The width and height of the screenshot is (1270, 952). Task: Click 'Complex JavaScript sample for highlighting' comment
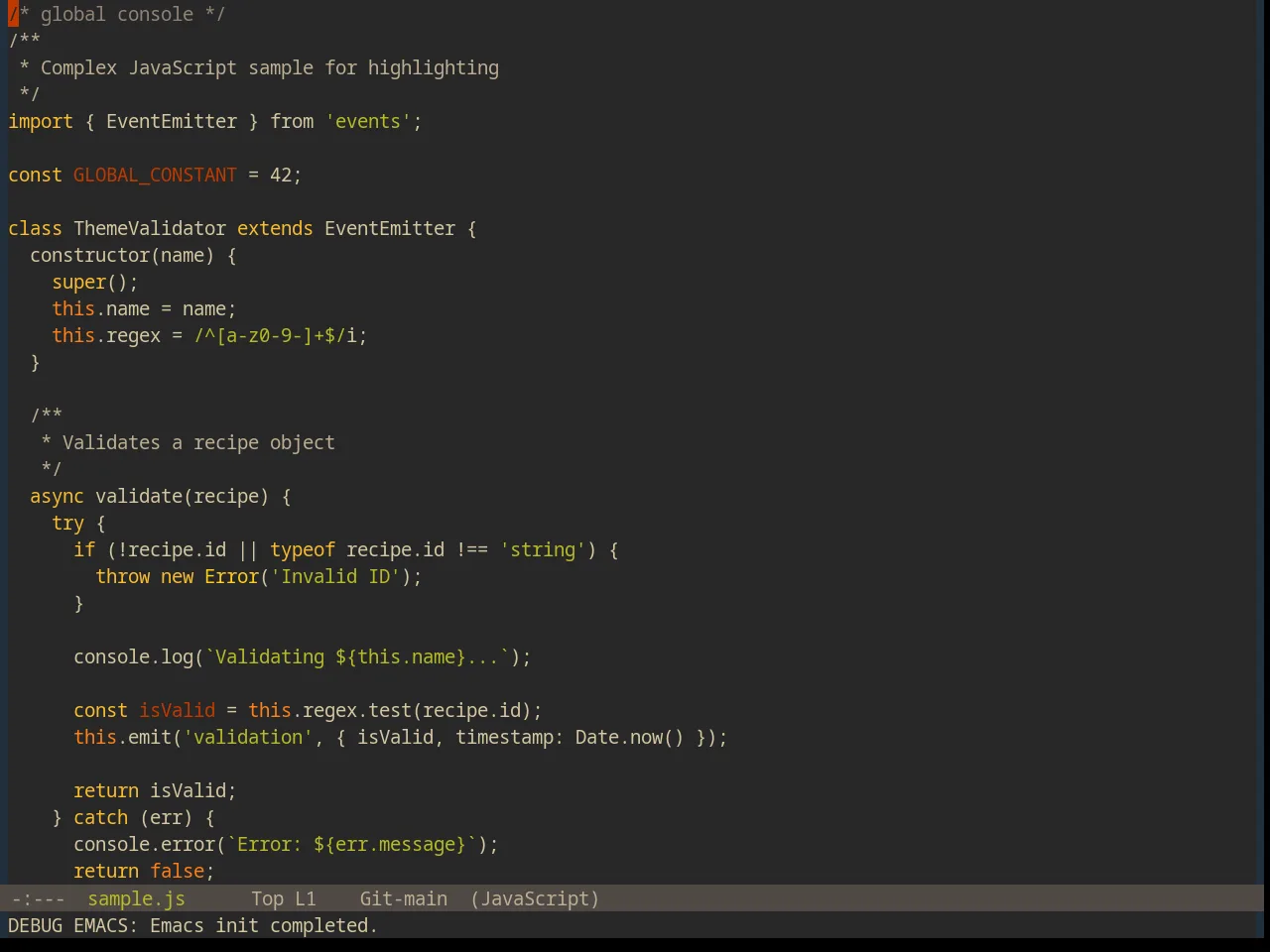[x=270, y=67]
